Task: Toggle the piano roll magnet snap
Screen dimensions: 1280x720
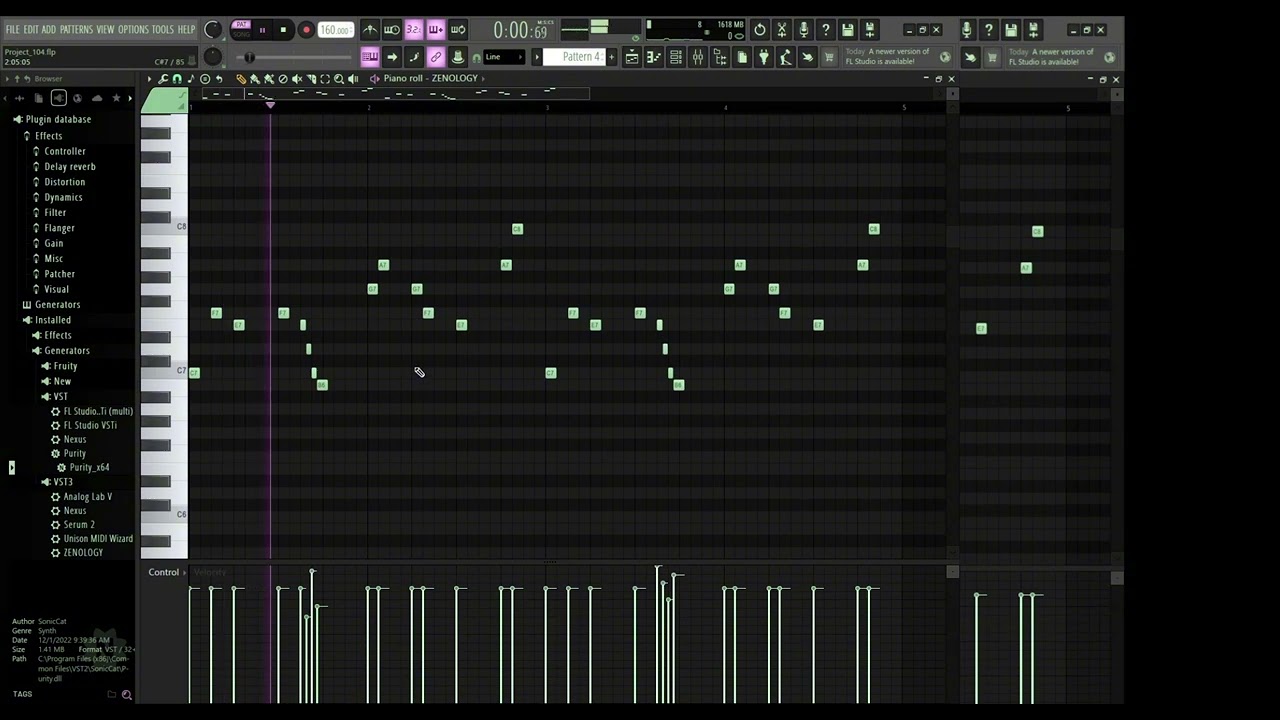Action: point(177,79)
